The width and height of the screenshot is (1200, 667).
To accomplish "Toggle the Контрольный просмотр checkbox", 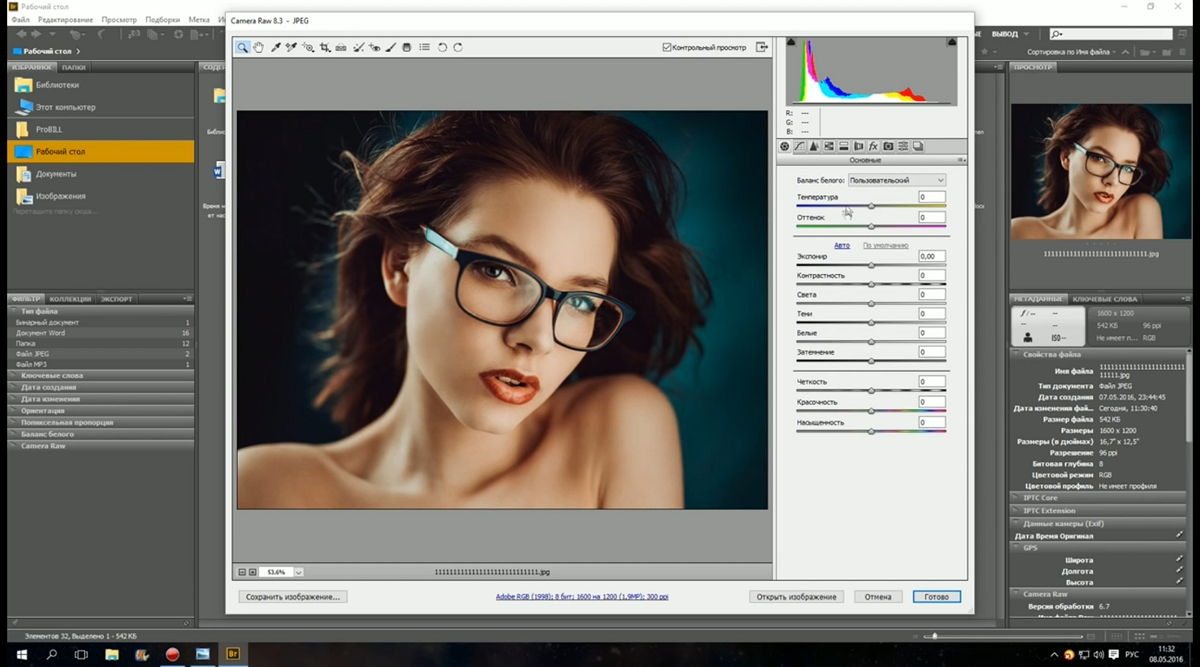I will click(667, 47).
